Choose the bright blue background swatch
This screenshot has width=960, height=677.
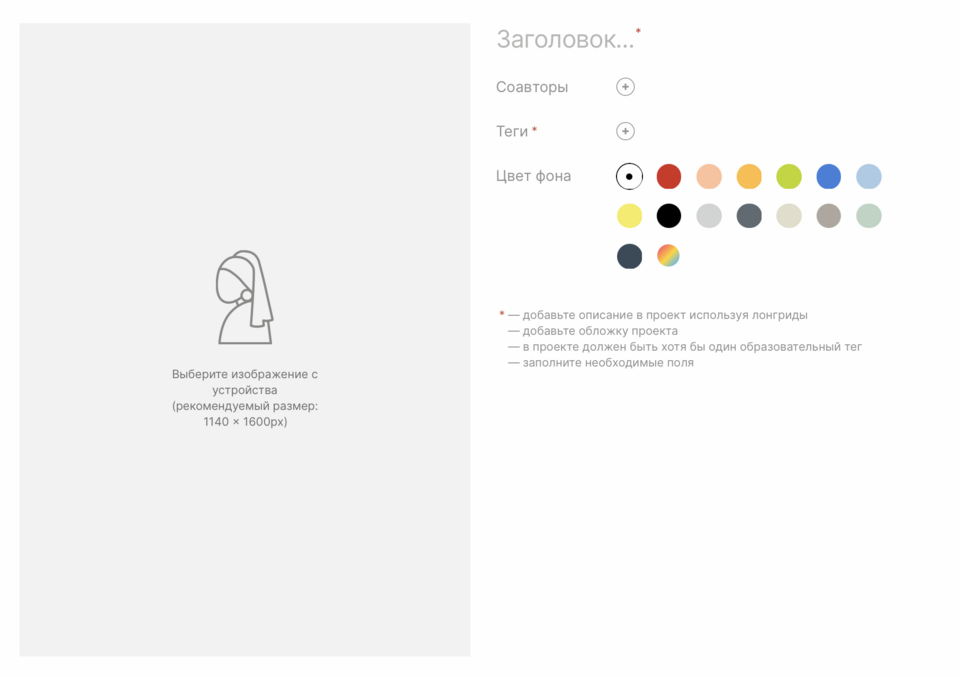tap(828, 176)
